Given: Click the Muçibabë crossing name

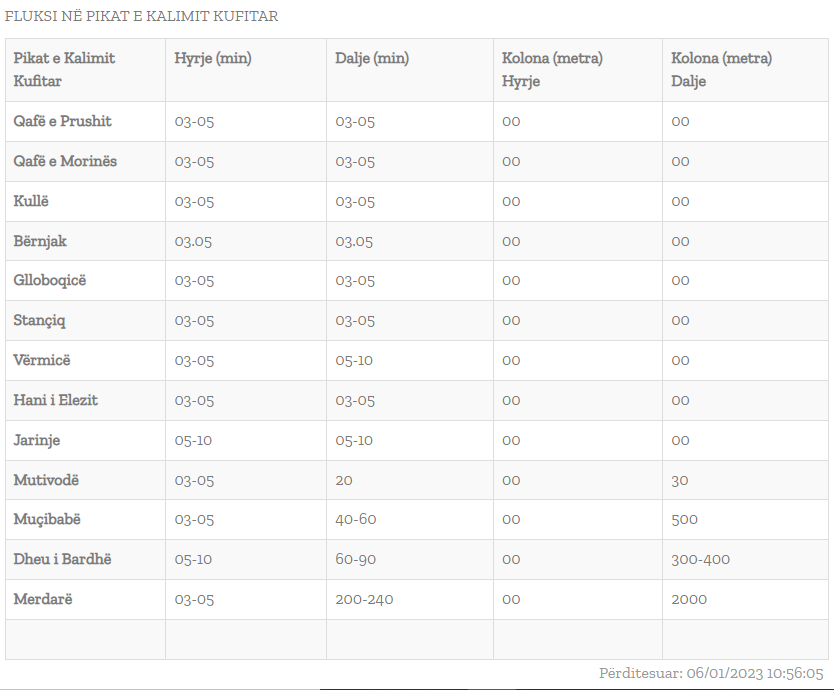Looking at the screenshot, I should tap(47, 519).
